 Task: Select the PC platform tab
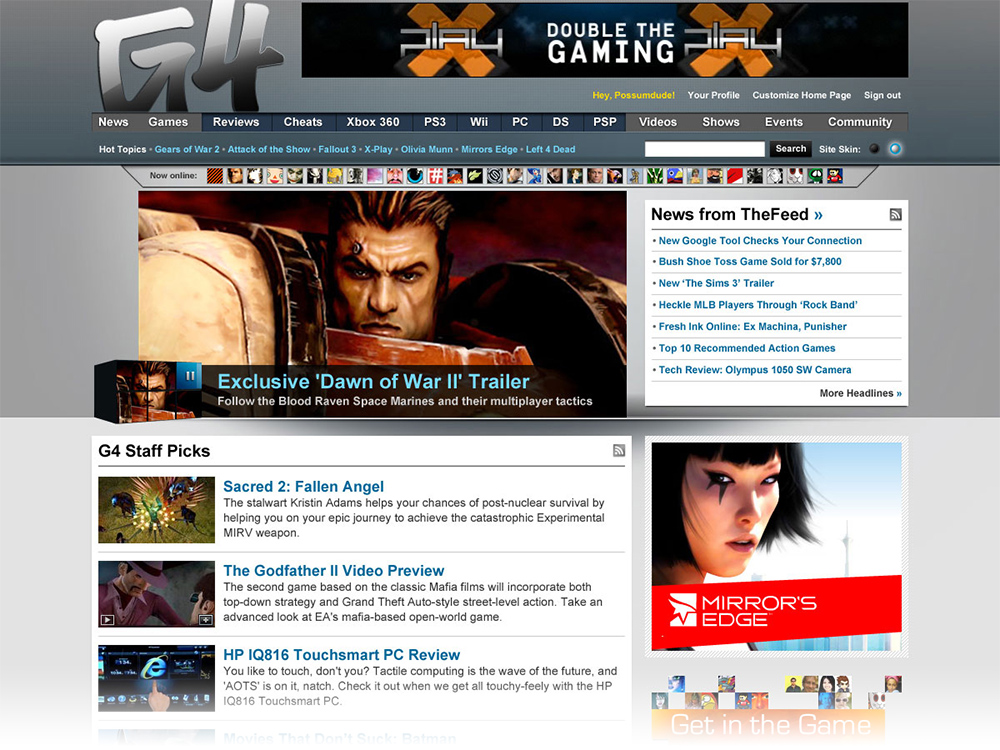coord(520,122)
